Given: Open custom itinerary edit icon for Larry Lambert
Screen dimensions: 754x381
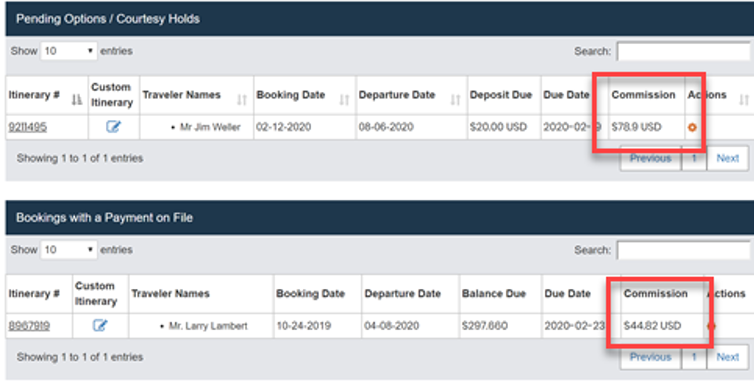Looking at the screenshot, I should pyautogui.click(x=100, y=326).
